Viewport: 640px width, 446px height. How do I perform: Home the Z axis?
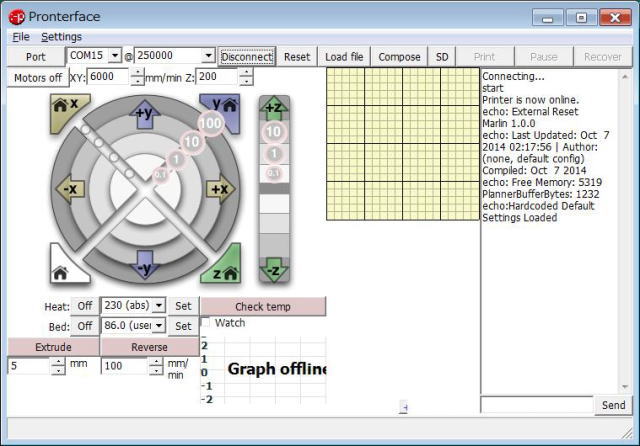(224, 267)
